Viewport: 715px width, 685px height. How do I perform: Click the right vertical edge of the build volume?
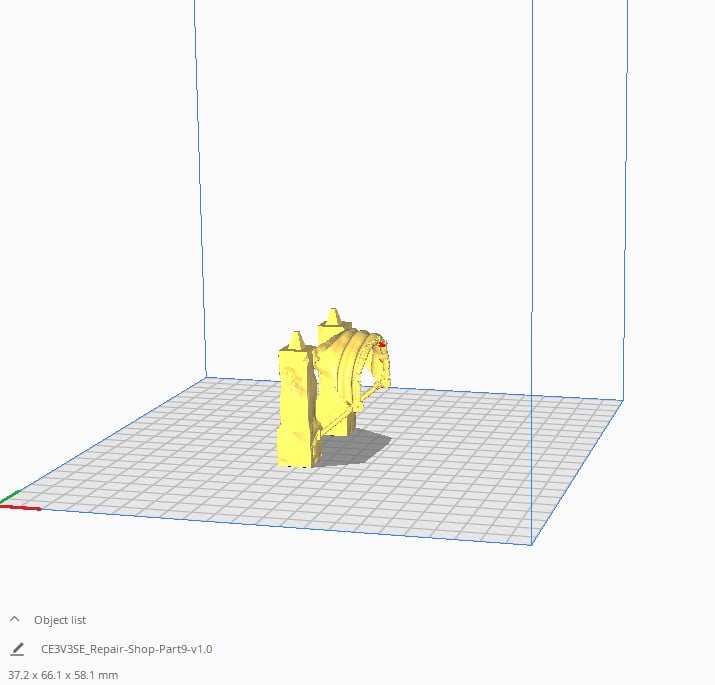tap(531, 200)
